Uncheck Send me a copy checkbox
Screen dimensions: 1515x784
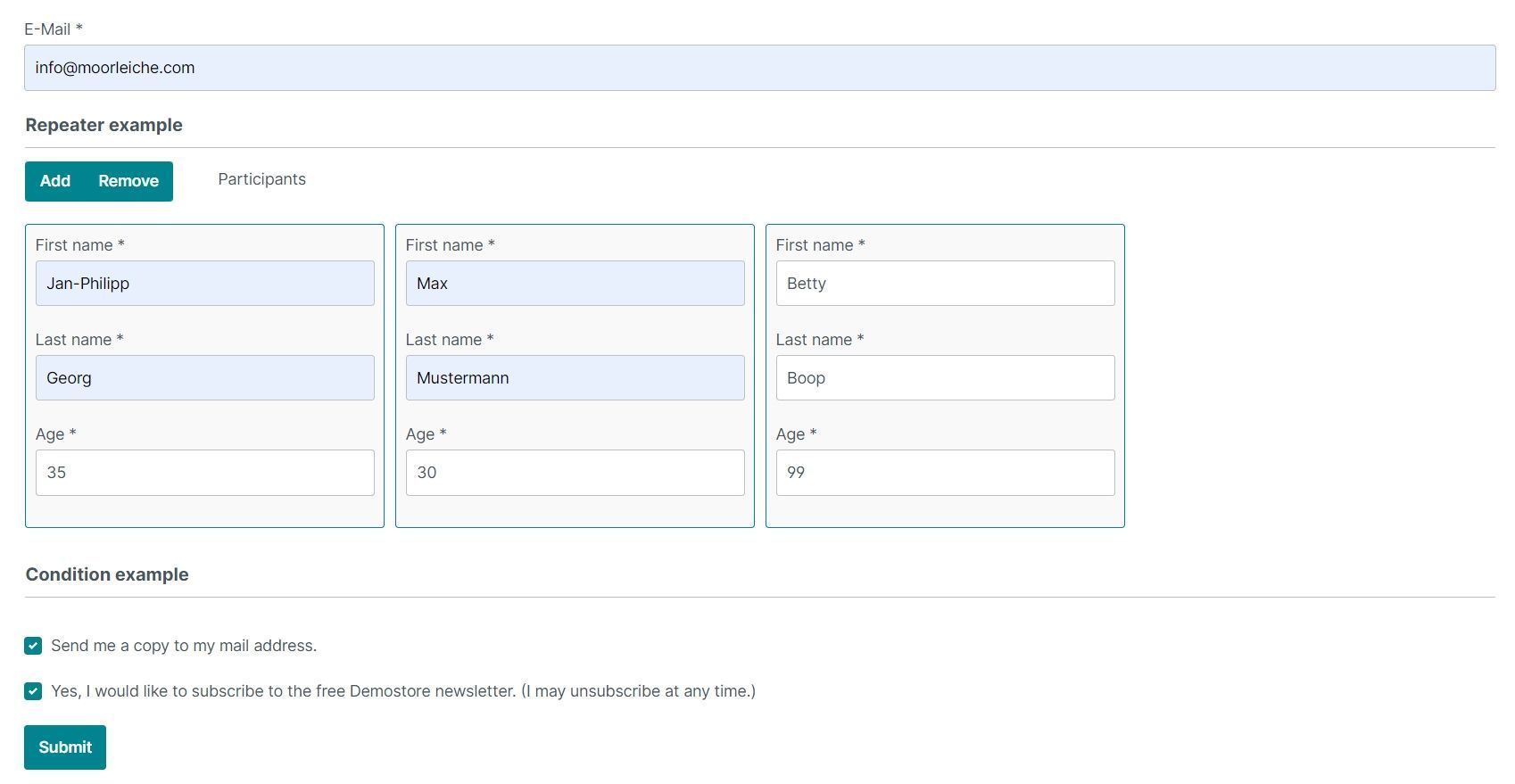coord(33,646)
